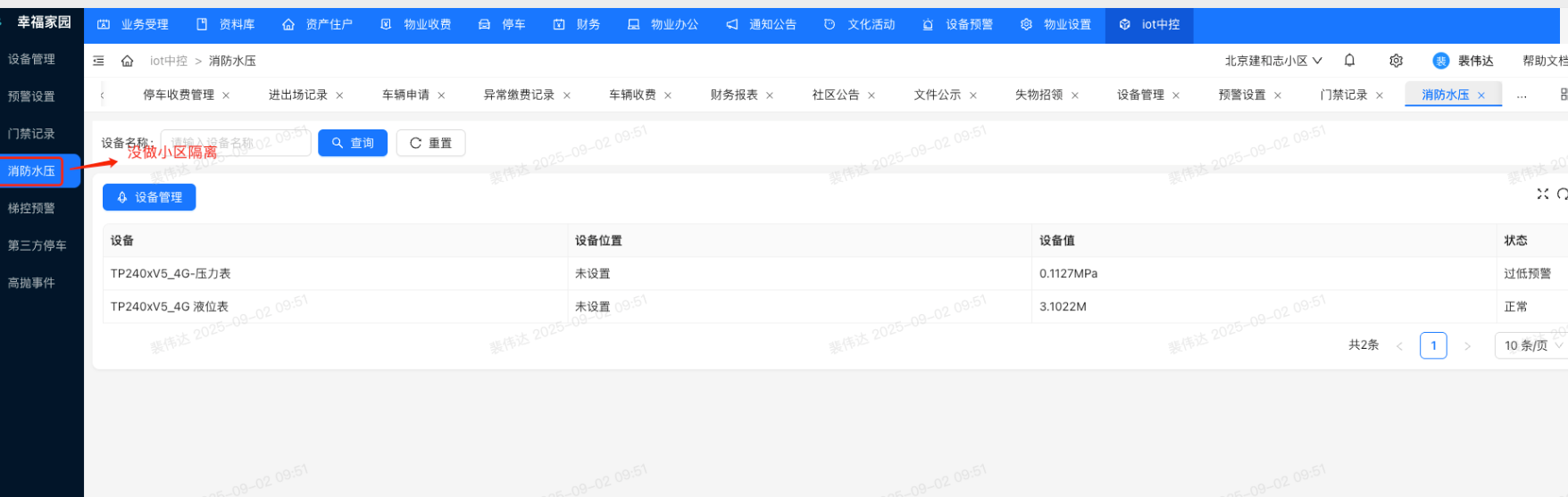Screen dimensions: 1568x497
Task: Click the 重置 reset button
Action: pos(430,143)
